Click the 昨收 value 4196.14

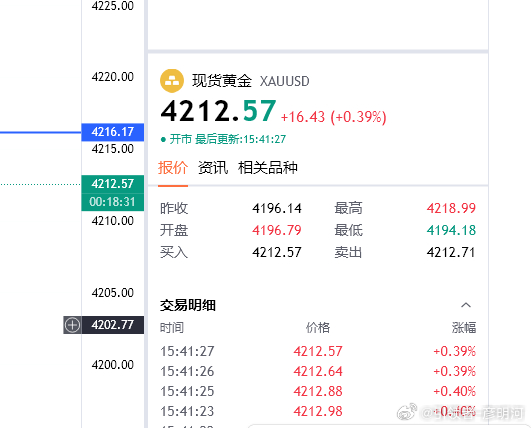point(277,208)
